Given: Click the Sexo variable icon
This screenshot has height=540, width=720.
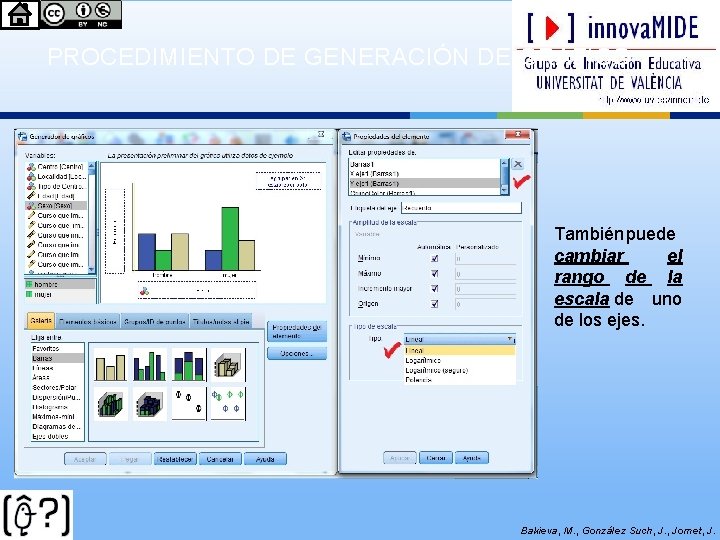Looking at the screenshot, I should (31, 205).
